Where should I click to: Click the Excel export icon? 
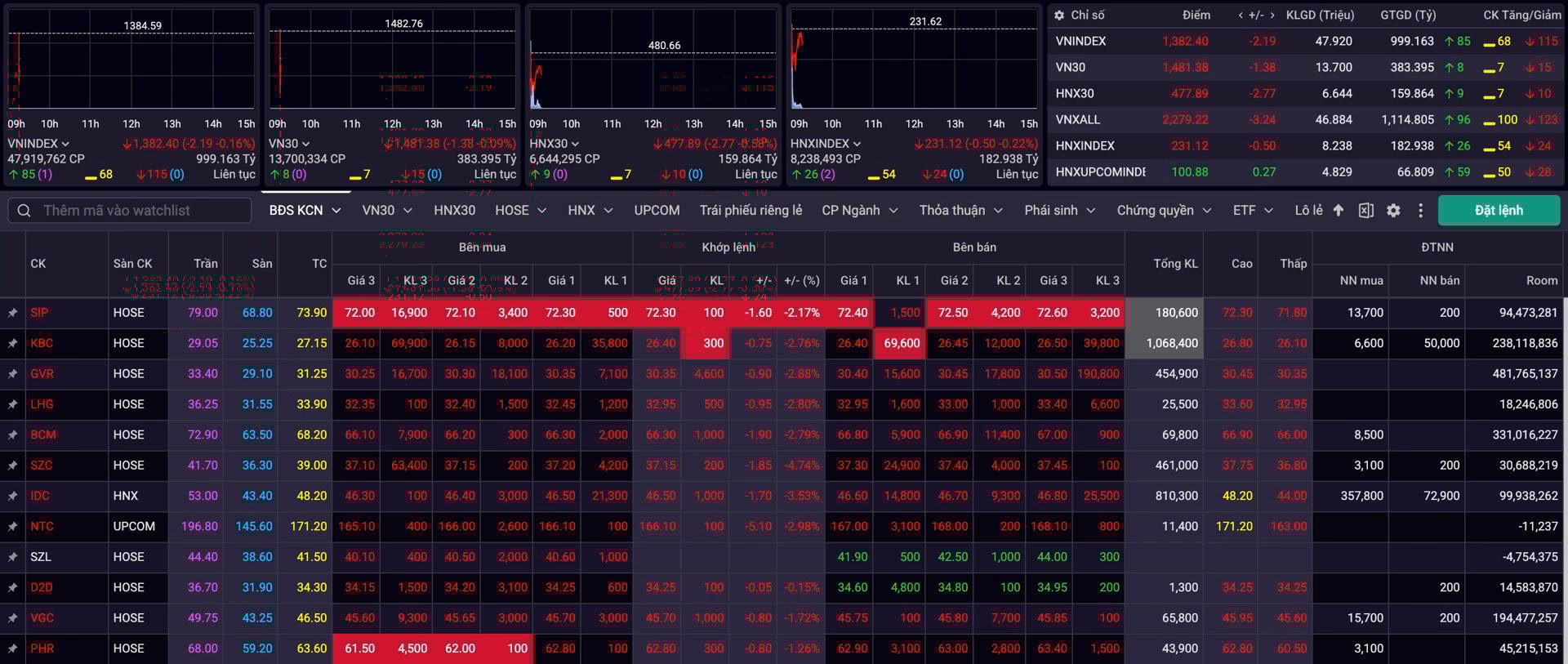pos(1365,211)
